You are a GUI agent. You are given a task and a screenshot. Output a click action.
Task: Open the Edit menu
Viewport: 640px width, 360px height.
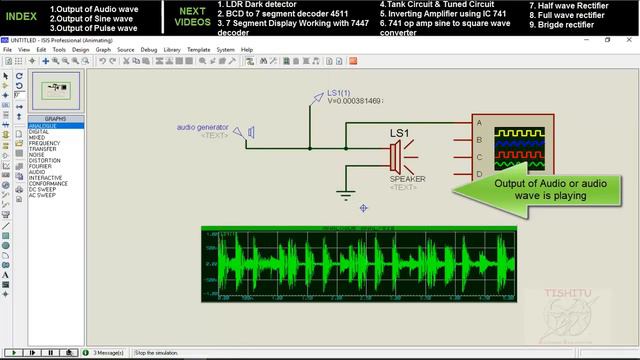click(41, 50)
